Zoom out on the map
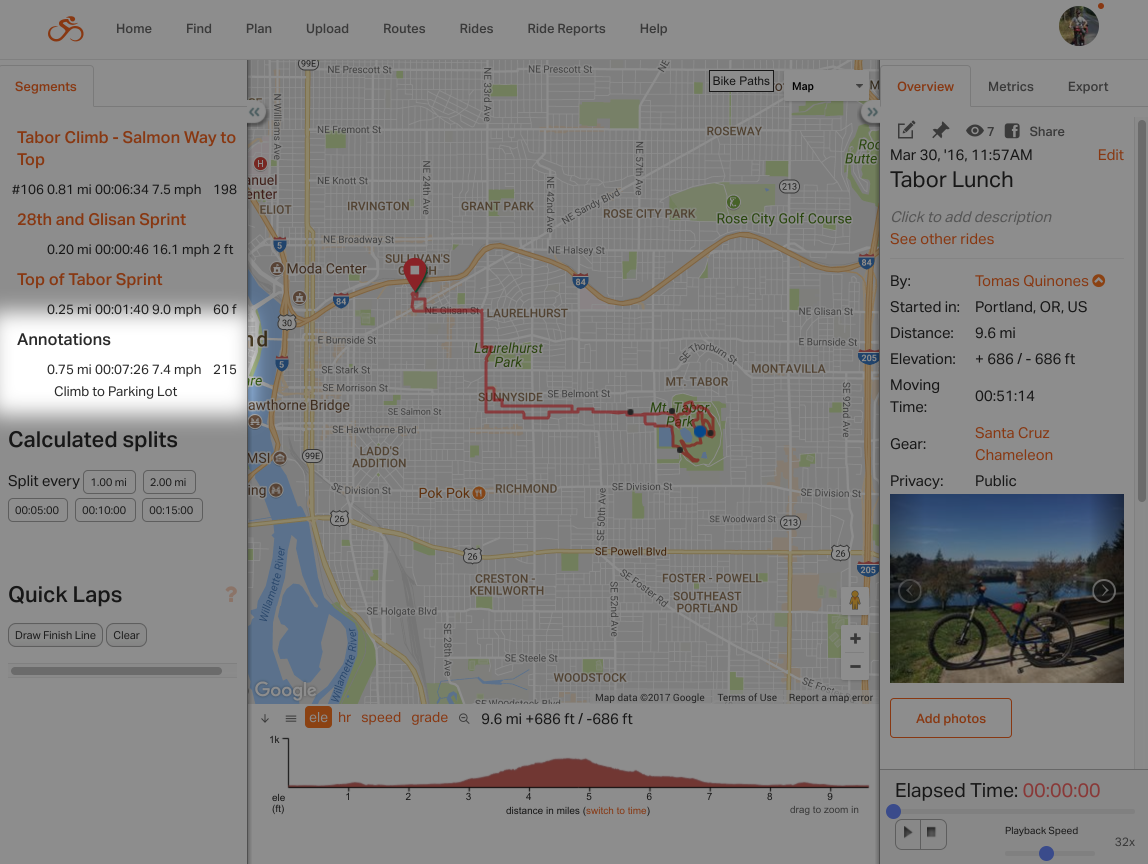 pyautogui.click(x=854, y=666)
